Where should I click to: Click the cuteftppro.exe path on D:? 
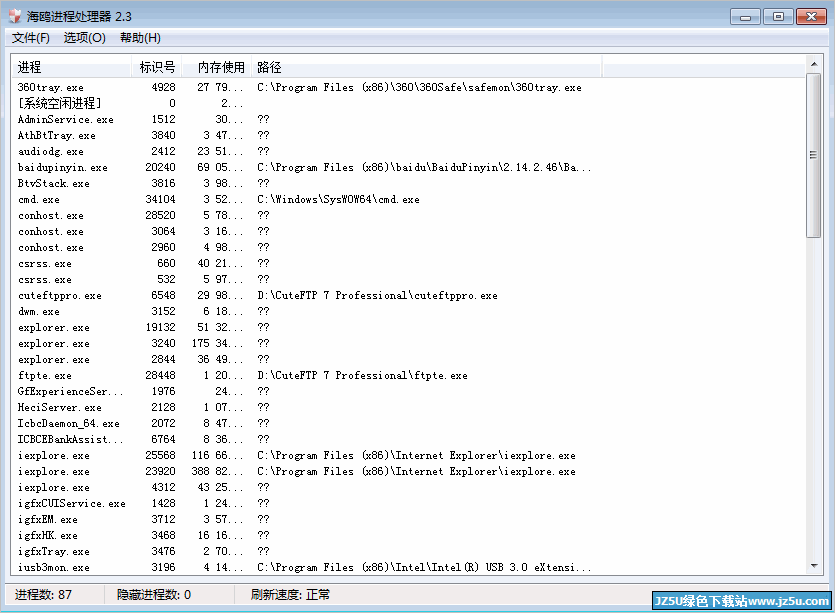[377, 295]
